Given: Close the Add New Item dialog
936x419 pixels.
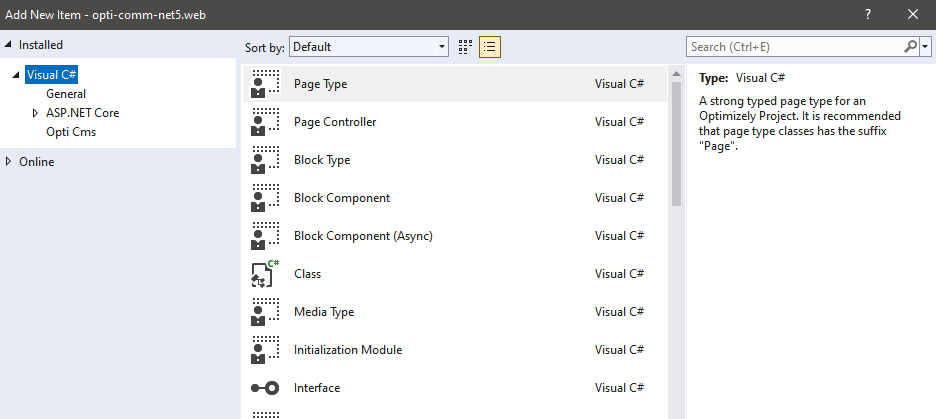Looking at the screenshot, I should 913,15.
